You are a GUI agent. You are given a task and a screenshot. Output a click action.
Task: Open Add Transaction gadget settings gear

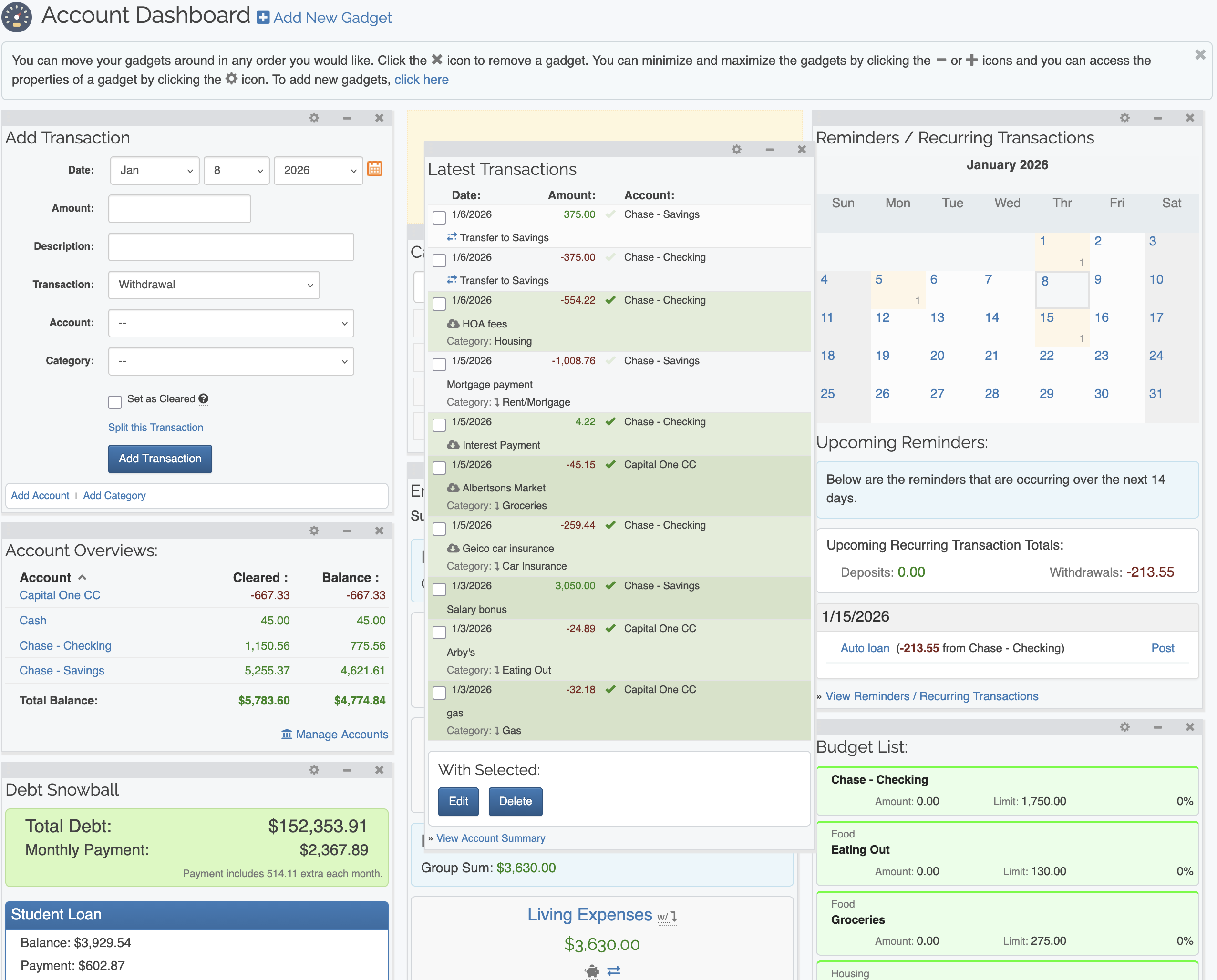(314, 118)
